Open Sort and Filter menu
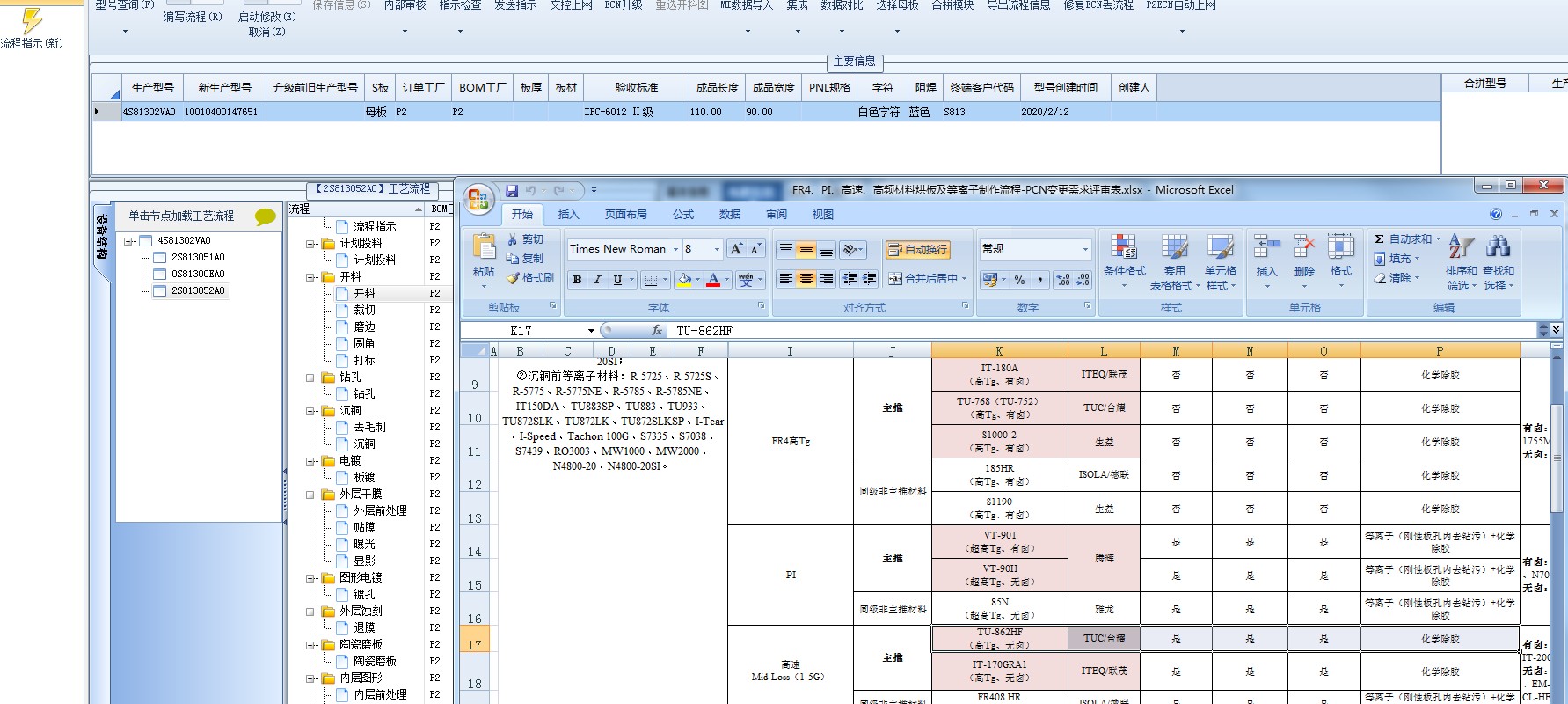Image resolution: width=1568 pixels, height=704 pixels. point(1461,260)
